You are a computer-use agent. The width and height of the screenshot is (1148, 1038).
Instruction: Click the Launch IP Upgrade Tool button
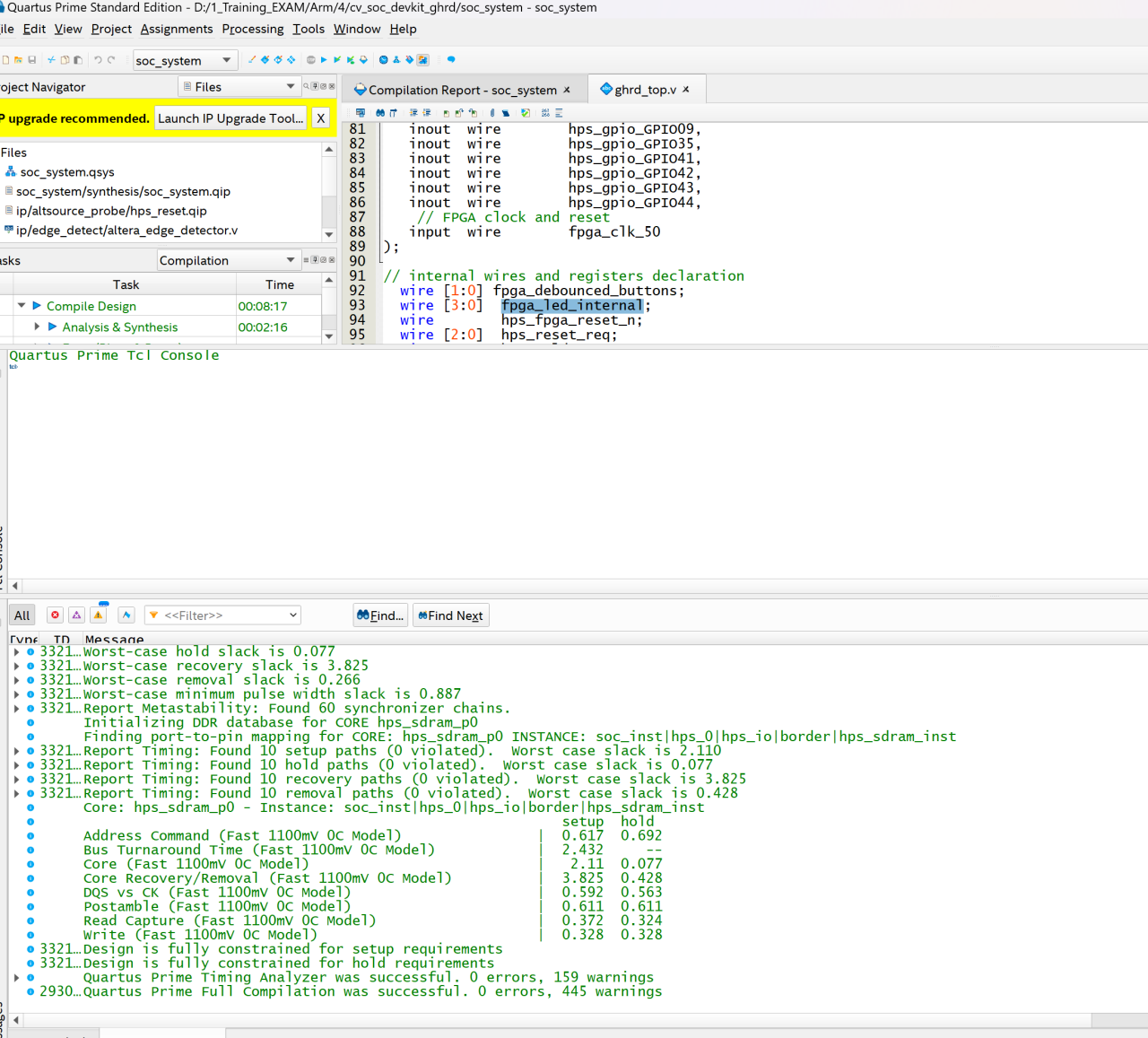pyautogui.click(x=230, y=118)
